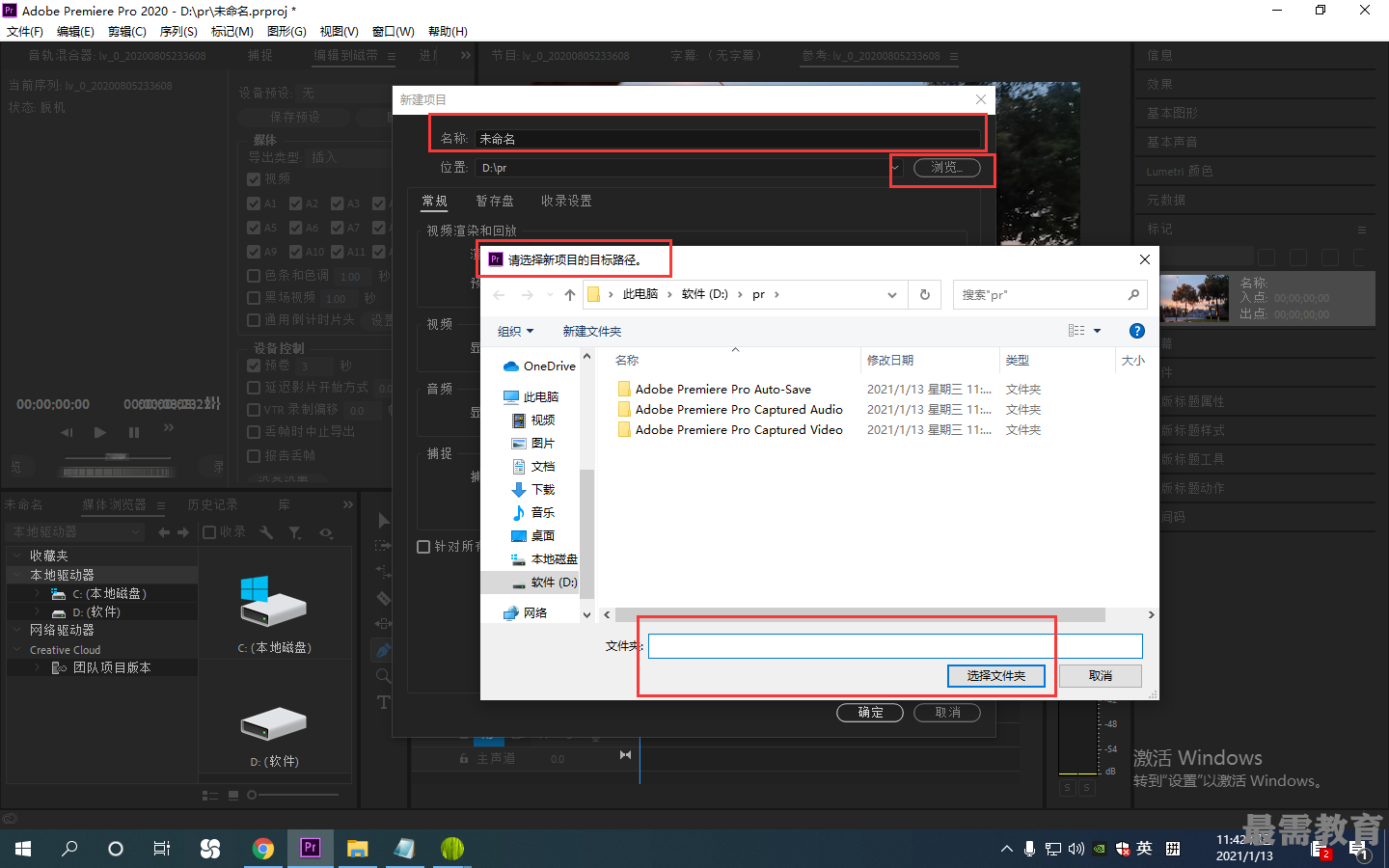Click the media browser forward arrow
Screen dimensions: 1389x868
(x=183, y=532)
